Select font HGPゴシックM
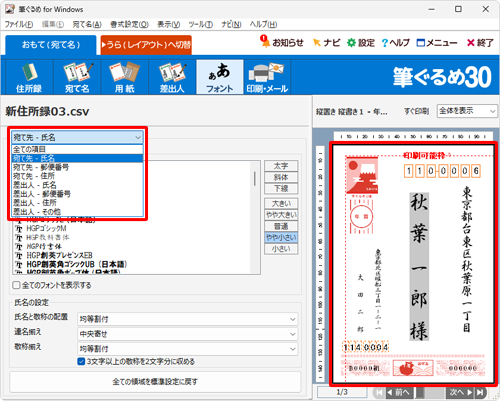This screenshot has height=401, width=500. coord(46,229)
